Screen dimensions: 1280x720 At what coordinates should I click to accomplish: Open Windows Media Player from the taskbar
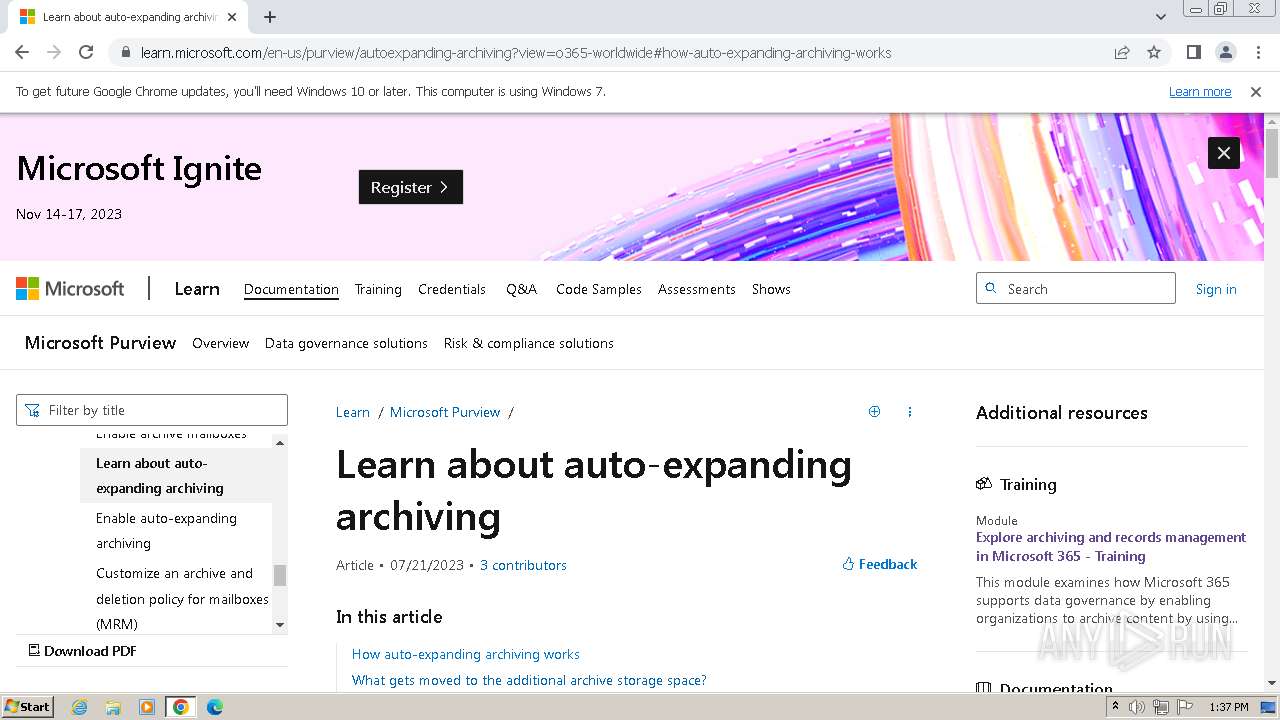pyautogui.click(x=147, y=707)
